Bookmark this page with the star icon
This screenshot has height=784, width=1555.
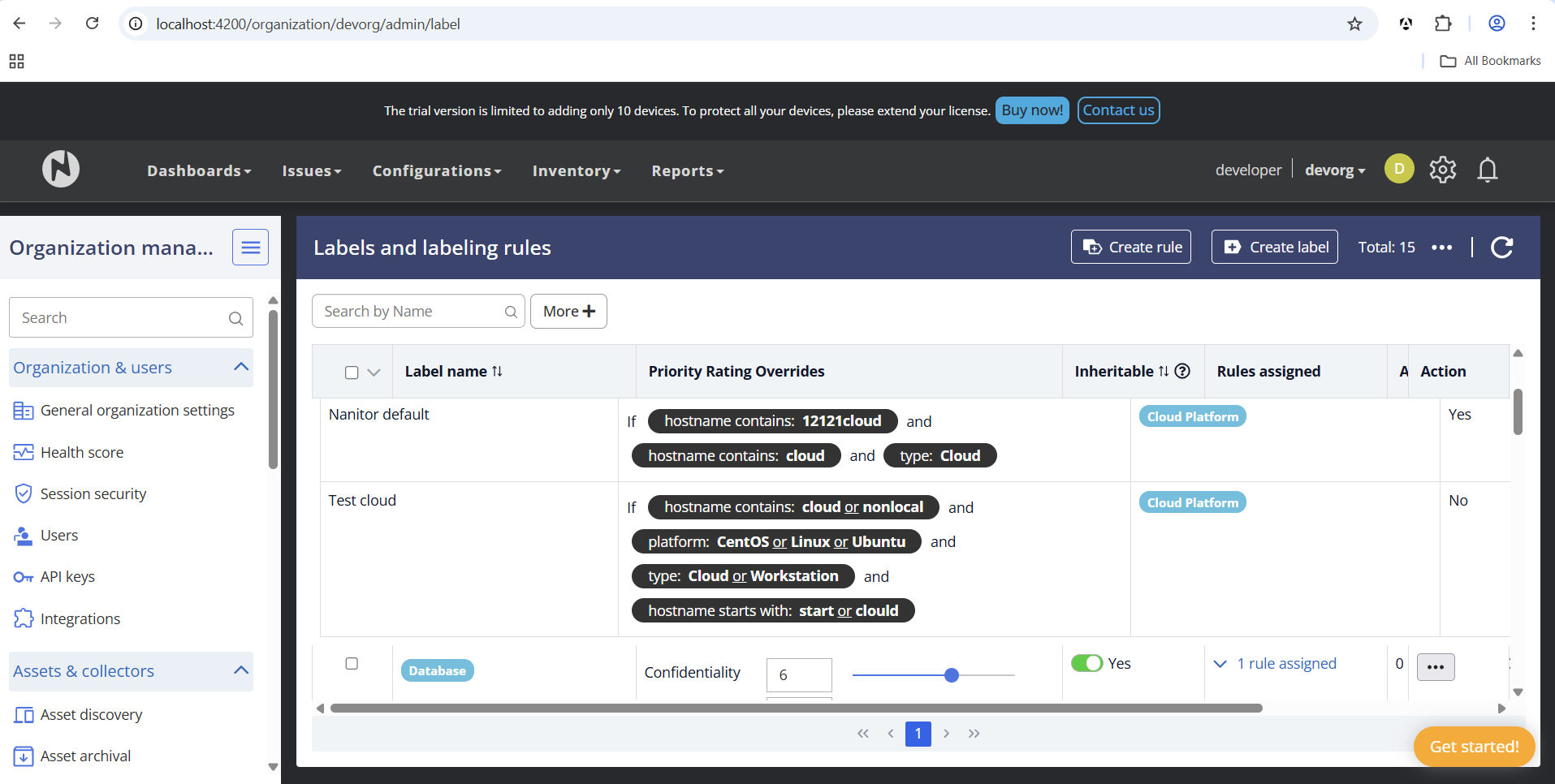point(1354,24)
